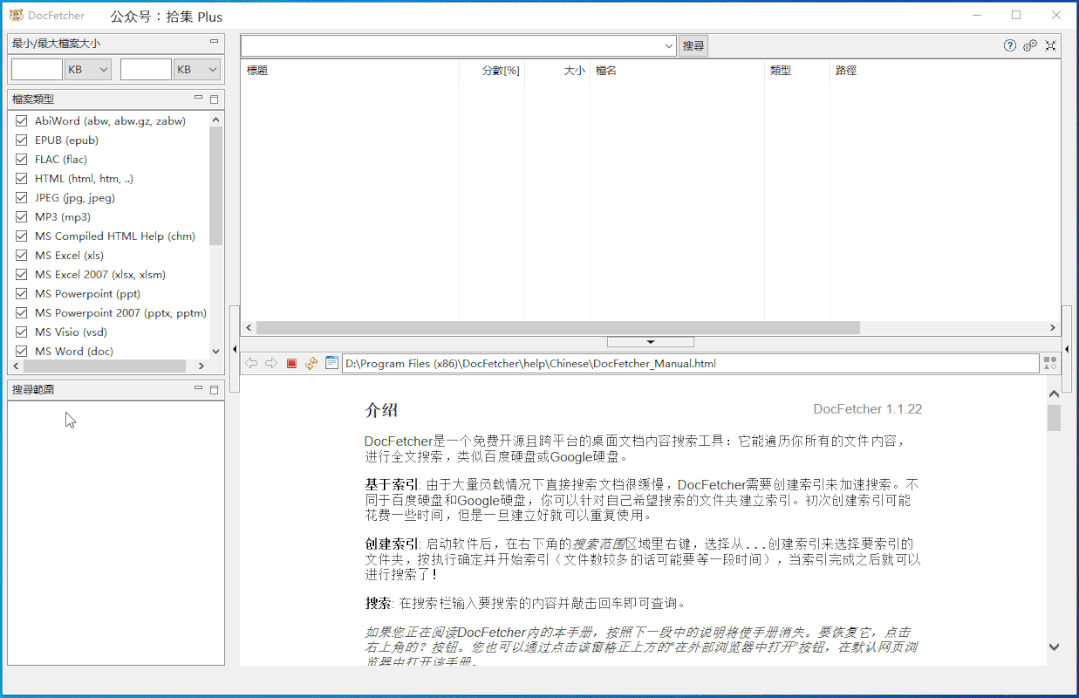
Task: Uncheck JPEG file type
Action: pos(21,198)
